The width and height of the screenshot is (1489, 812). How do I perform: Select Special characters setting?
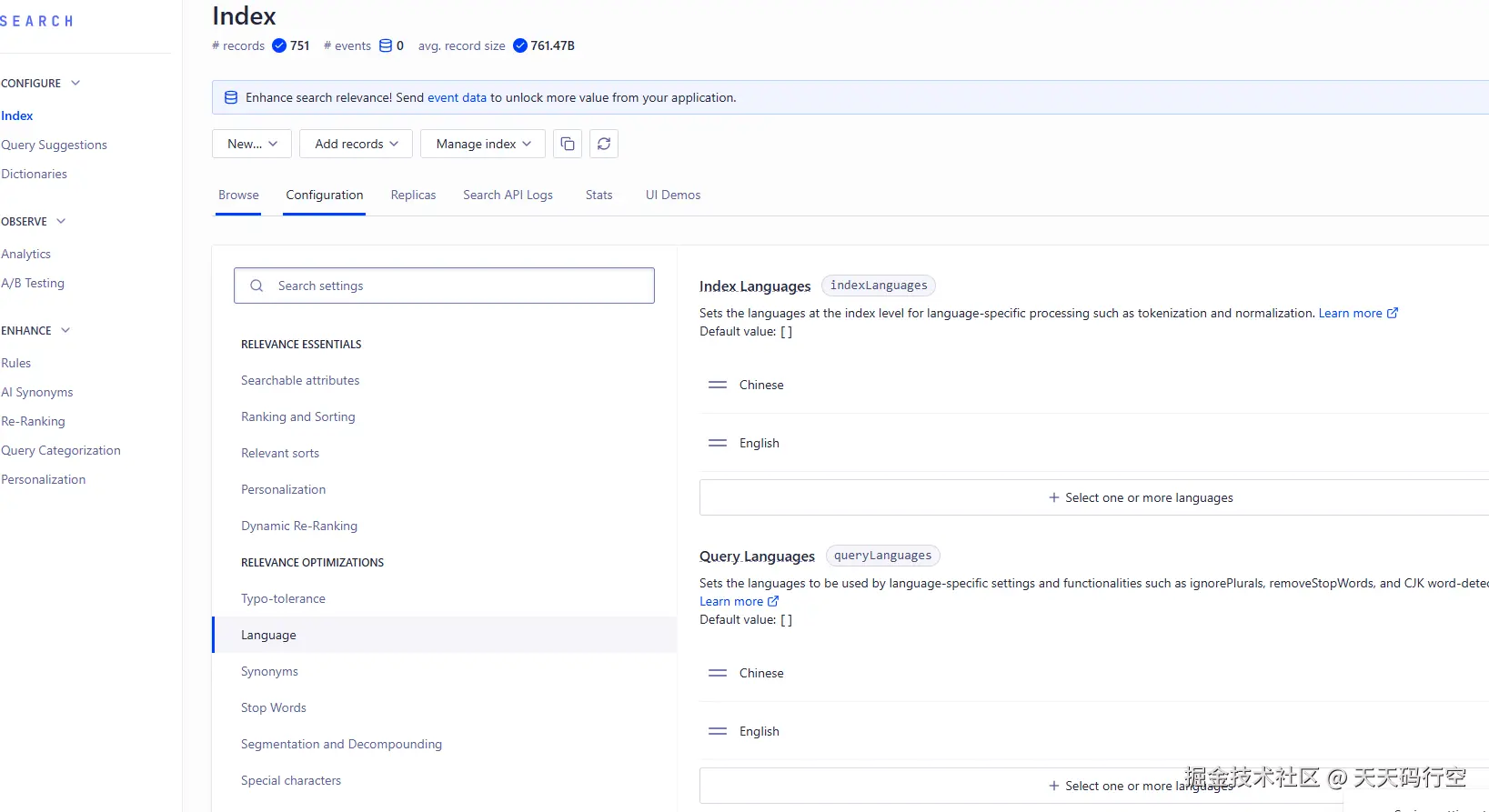coord(291,780)
